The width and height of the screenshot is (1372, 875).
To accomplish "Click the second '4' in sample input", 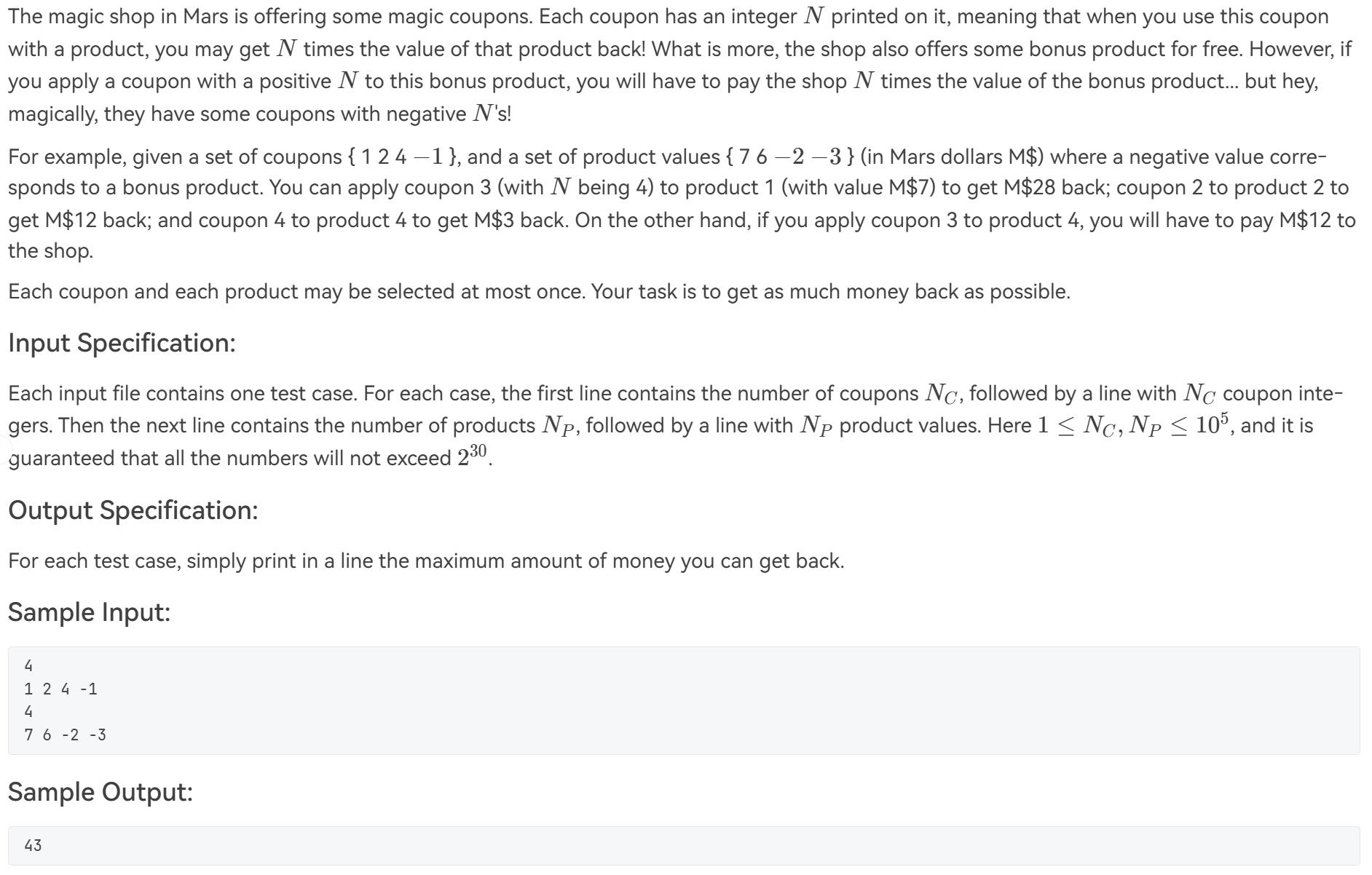I will click(x=28, y=712).
